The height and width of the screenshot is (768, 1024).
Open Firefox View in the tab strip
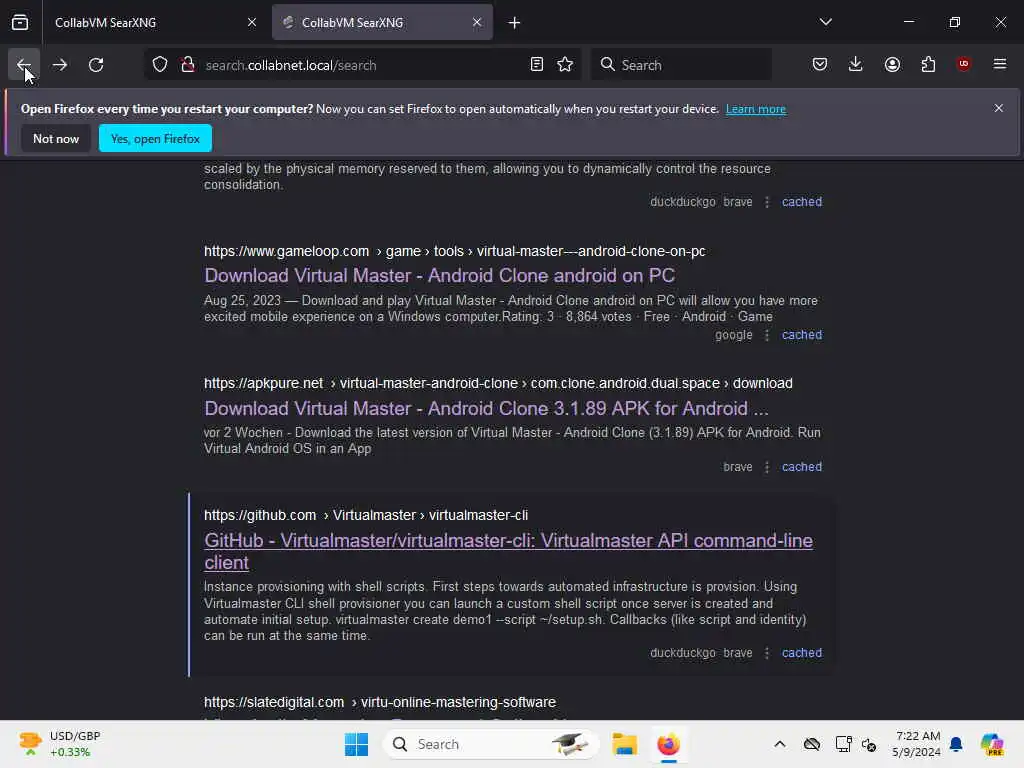(20, 22)
